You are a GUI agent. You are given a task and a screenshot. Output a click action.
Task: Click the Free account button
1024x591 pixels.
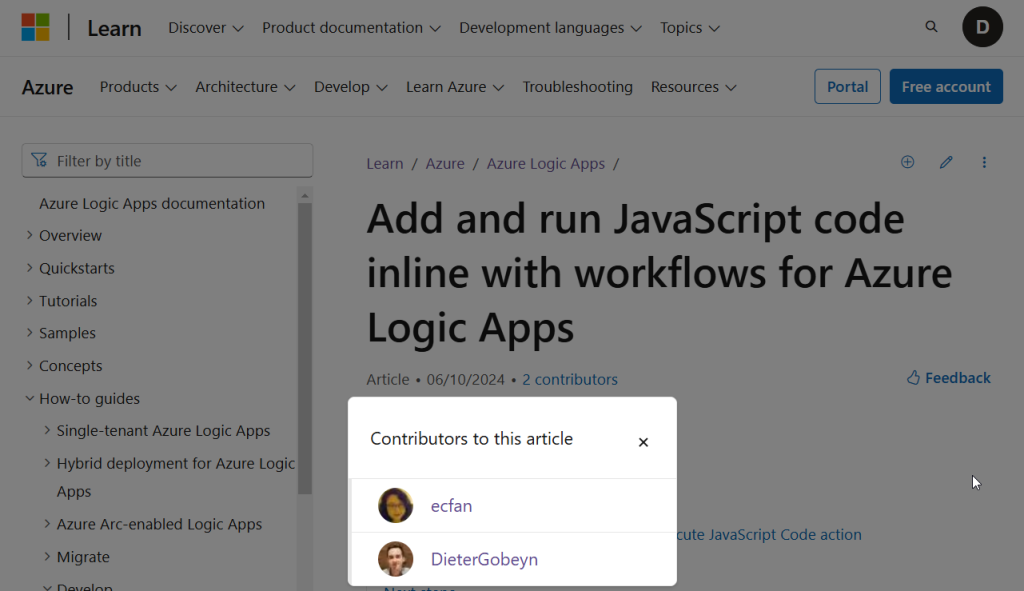point(946,86)
